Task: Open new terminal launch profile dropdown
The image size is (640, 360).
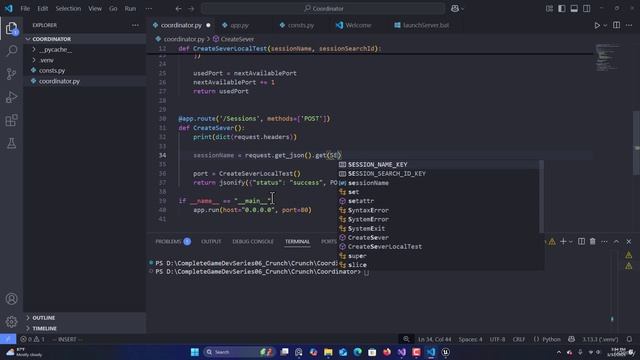Action: 571,242
